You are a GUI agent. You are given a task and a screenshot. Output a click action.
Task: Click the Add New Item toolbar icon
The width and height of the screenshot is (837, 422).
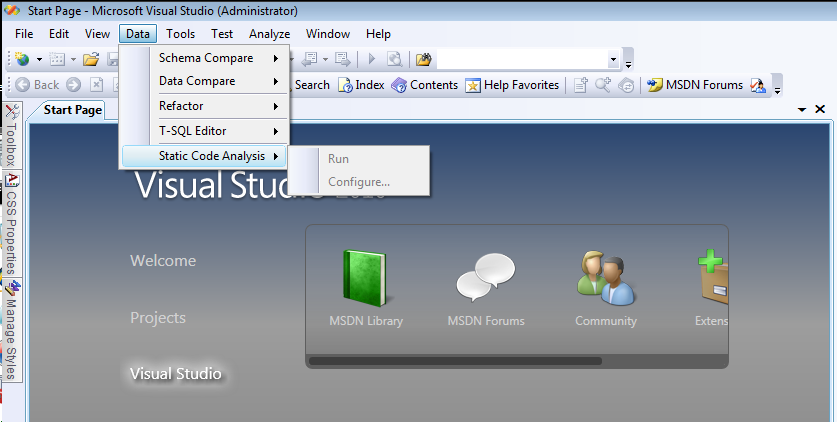point(57,59)
